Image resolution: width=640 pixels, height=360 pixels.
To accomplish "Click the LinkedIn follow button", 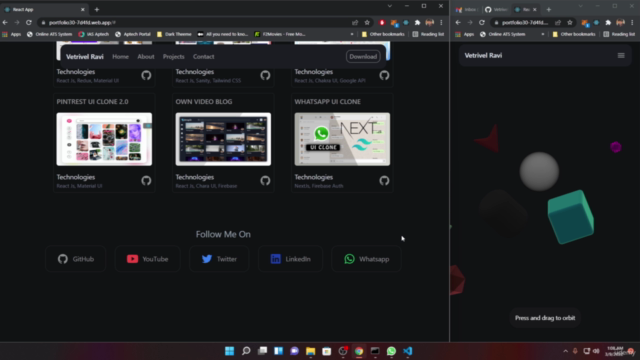I will pyautogui.click(x=290, y=259).
